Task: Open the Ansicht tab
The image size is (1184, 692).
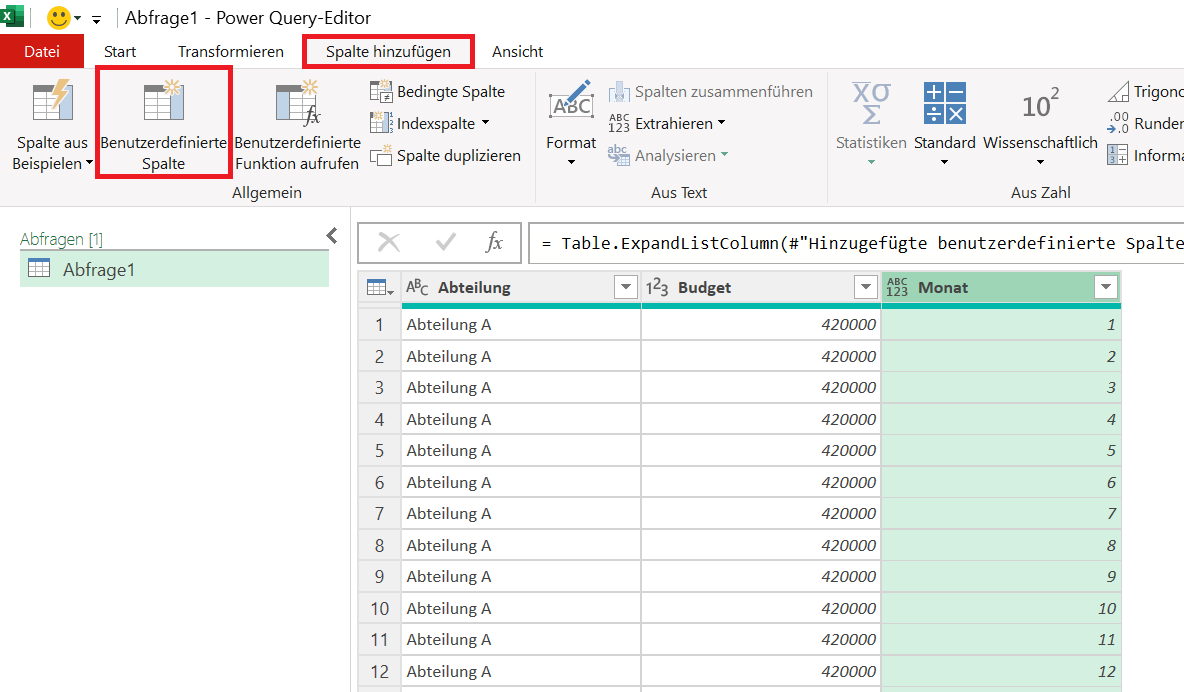Action: [x=517, y=51]
